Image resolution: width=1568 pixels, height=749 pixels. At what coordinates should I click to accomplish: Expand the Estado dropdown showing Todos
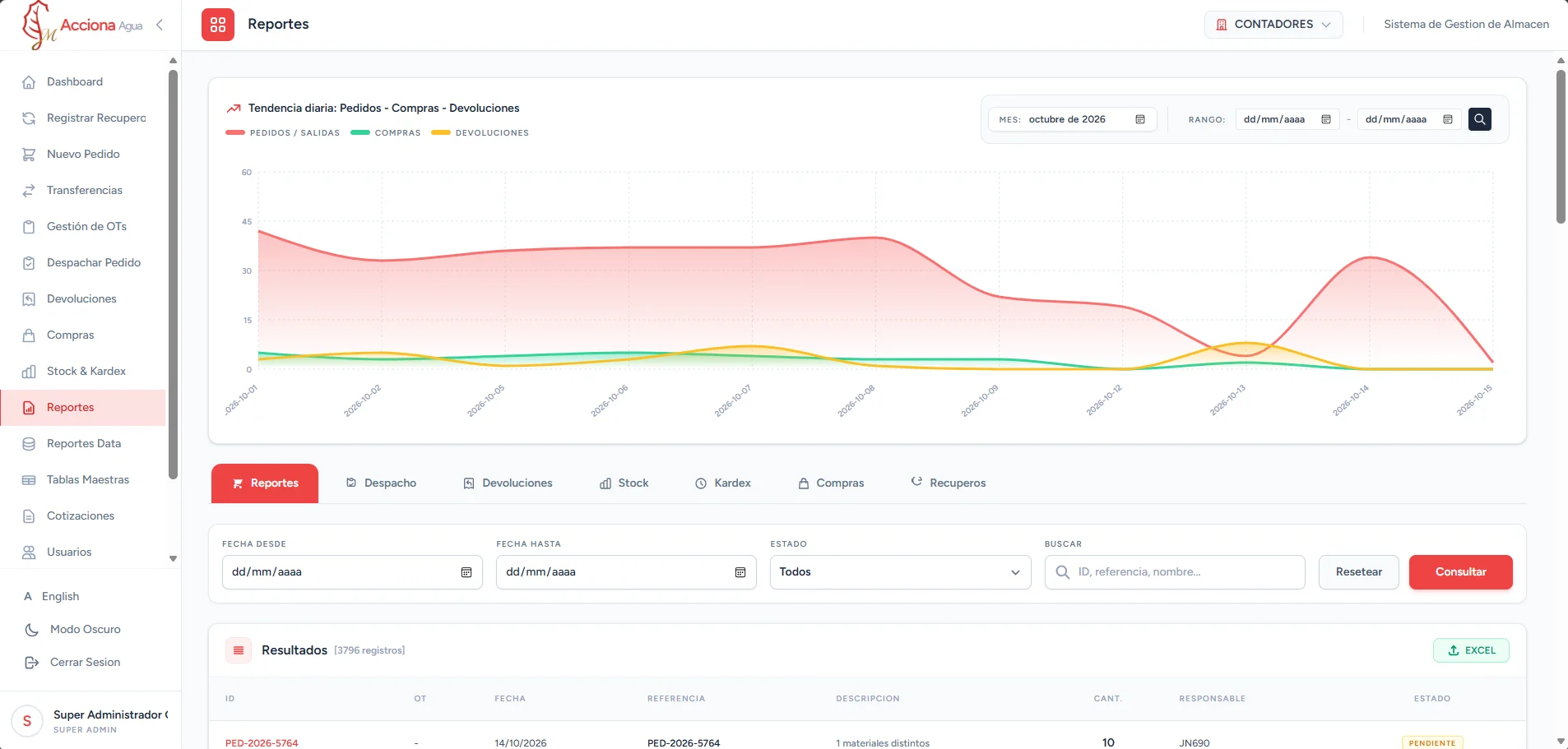point(900,572)
